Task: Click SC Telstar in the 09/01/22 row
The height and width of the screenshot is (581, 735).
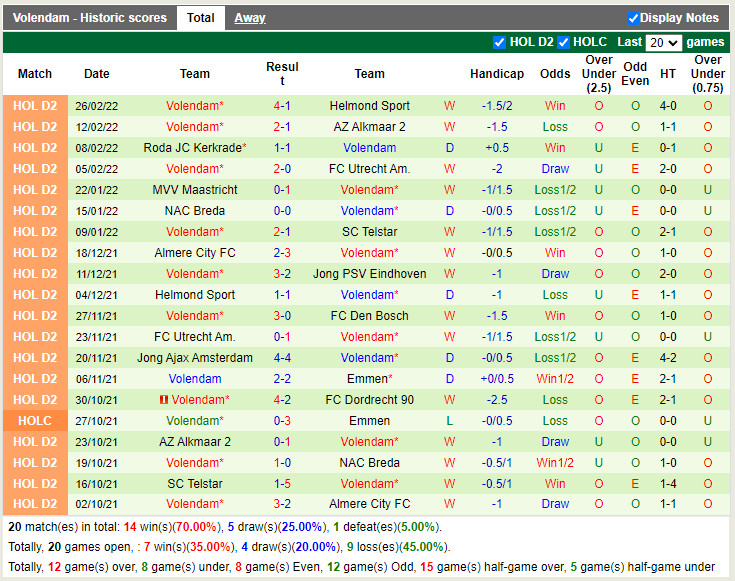Action: pos(369,232)
